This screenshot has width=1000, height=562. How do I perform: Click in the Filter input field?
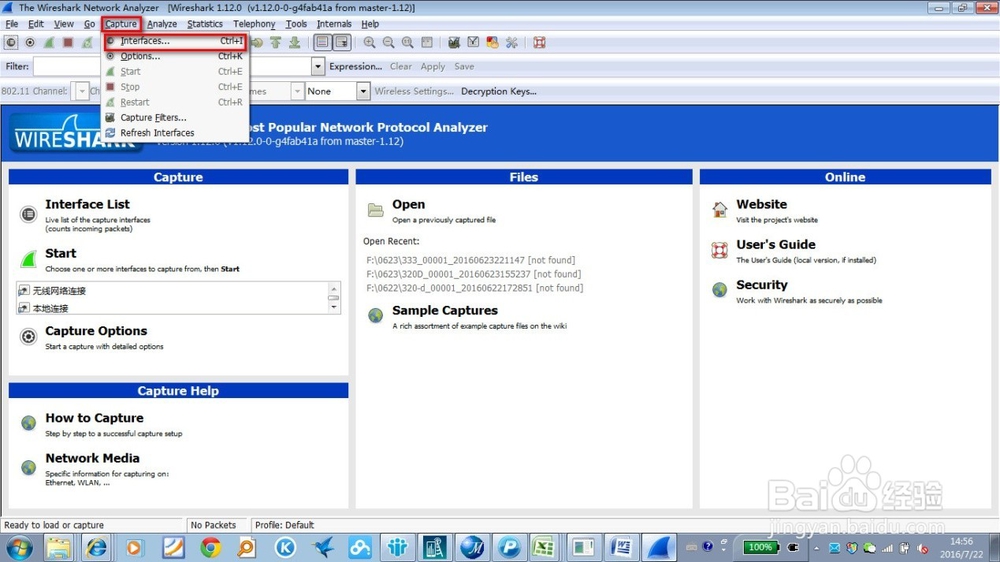tap(172, 66)
